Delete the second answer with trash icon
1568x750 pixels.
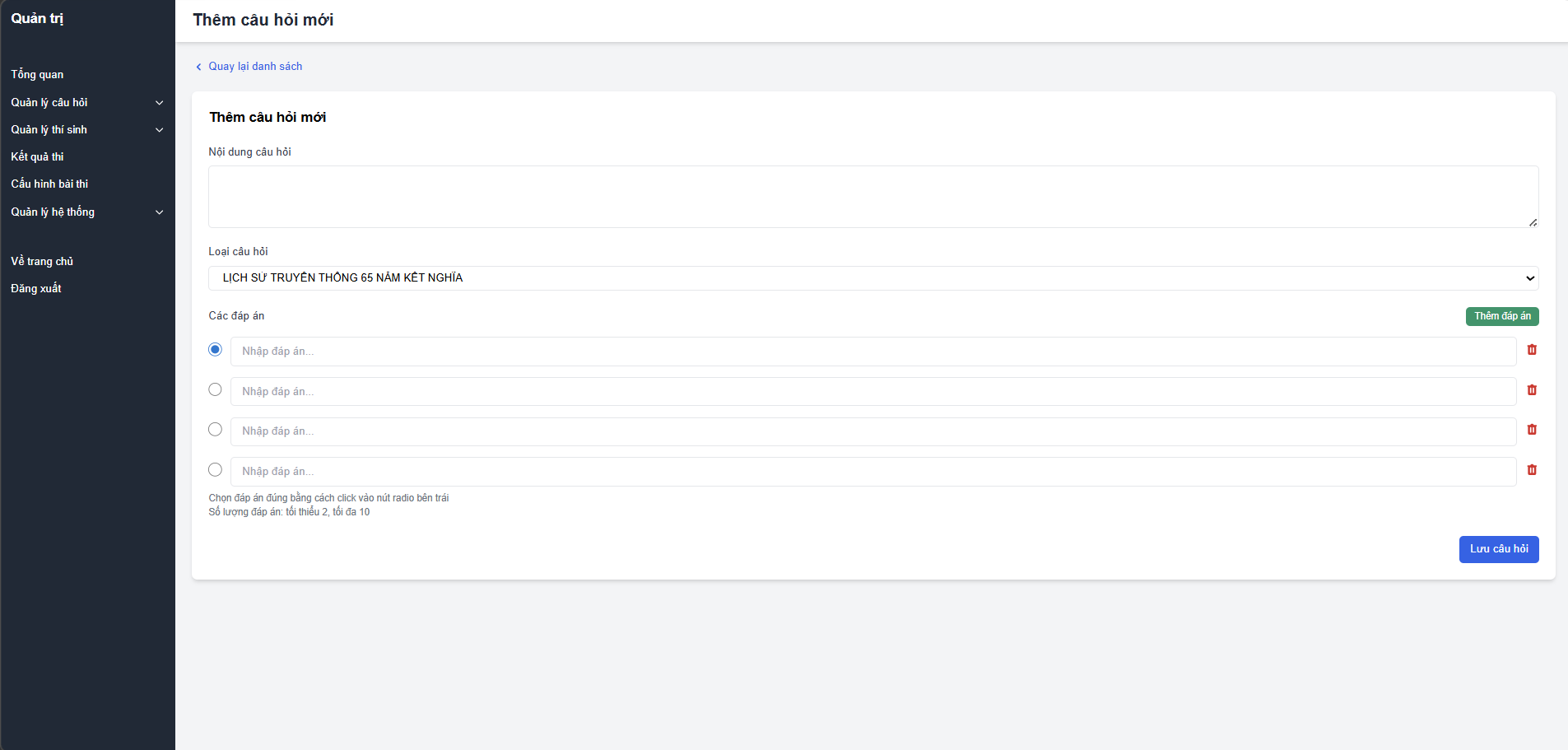(x=1532, y=390)
